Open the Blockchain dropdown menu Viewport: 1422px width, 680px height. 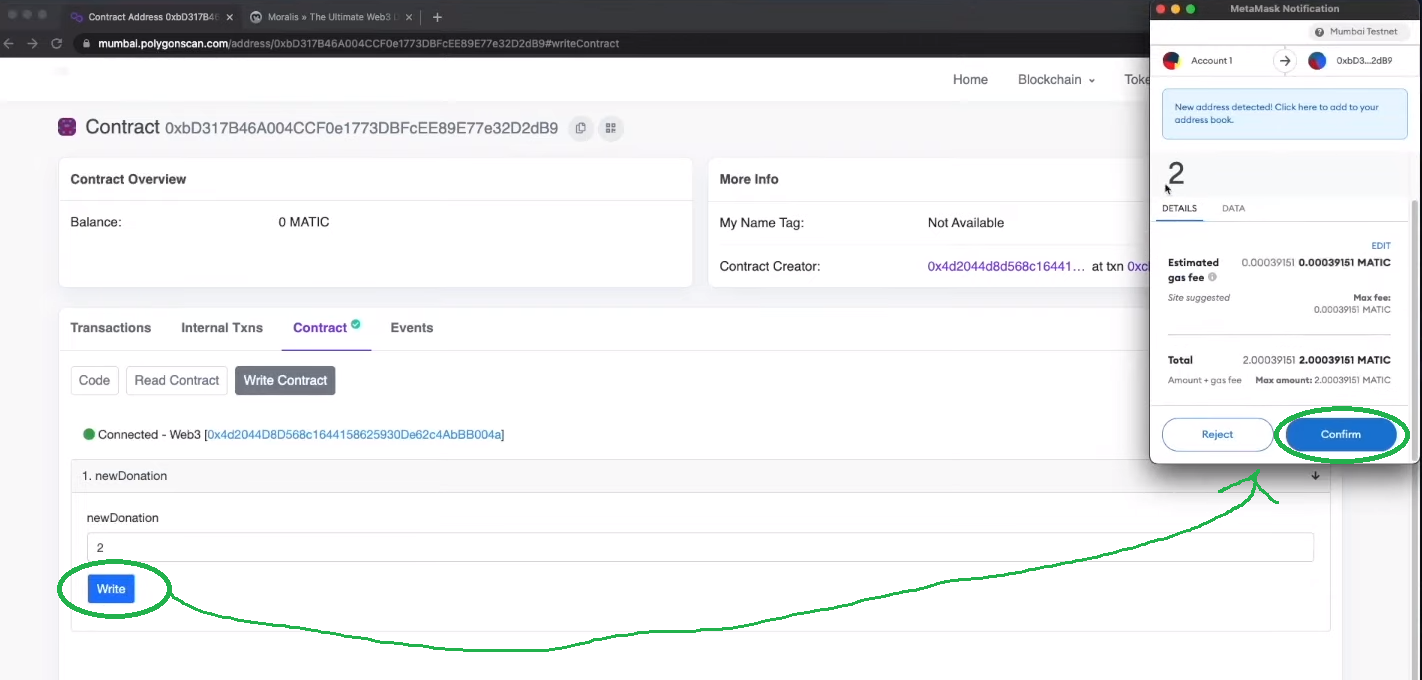[1056, 80]
